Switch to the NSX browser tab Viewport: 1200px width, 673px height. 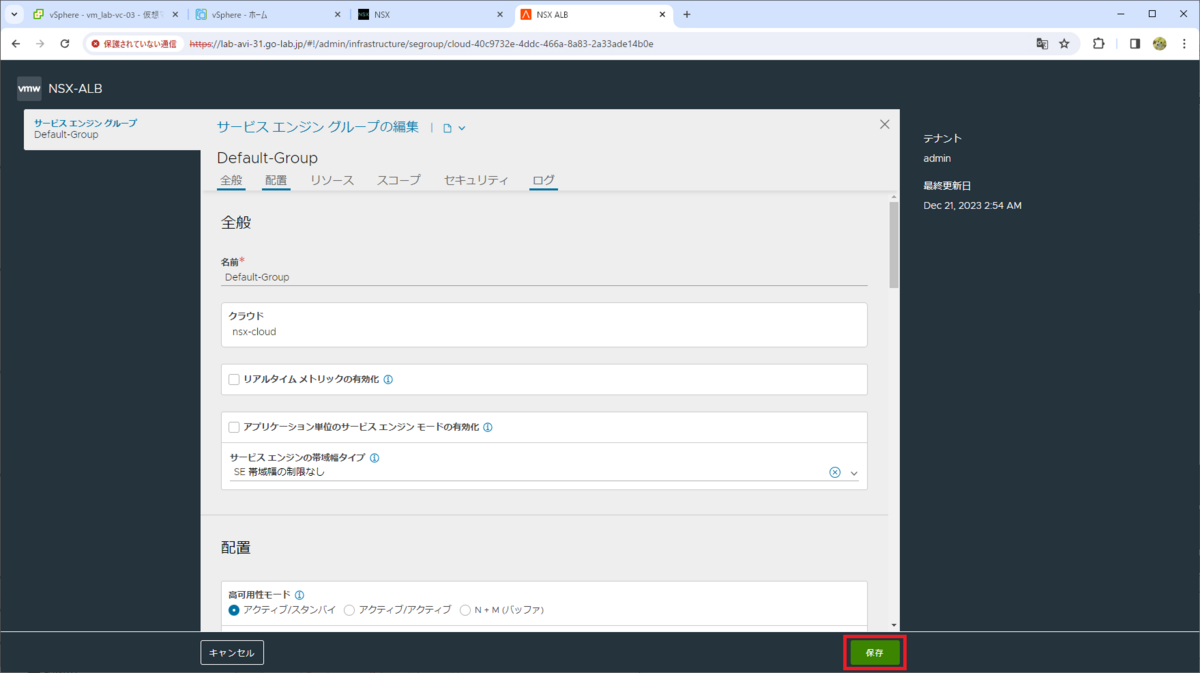(x=430, y=15)
